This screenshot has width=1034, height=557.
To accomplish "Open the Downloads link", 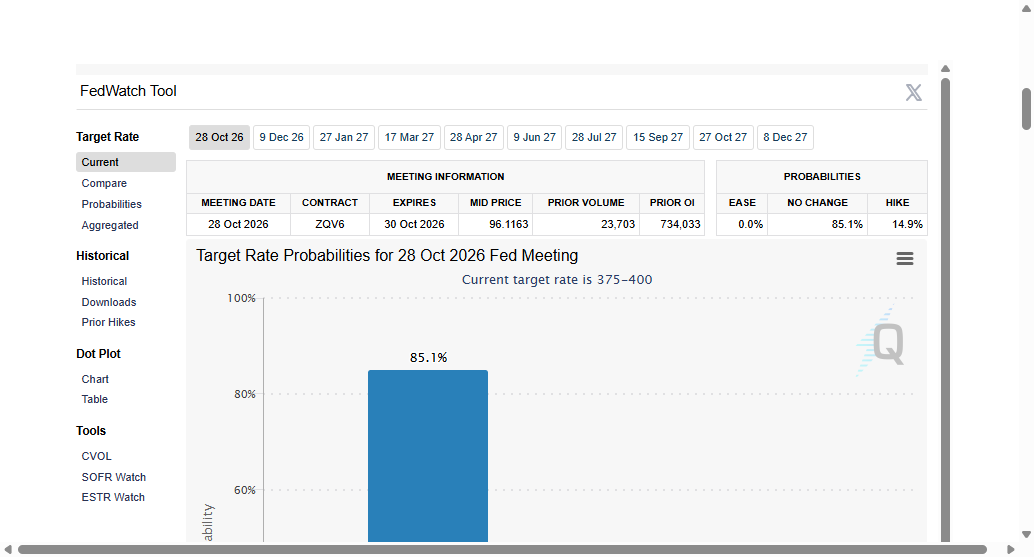I will (x=109, y=302).
